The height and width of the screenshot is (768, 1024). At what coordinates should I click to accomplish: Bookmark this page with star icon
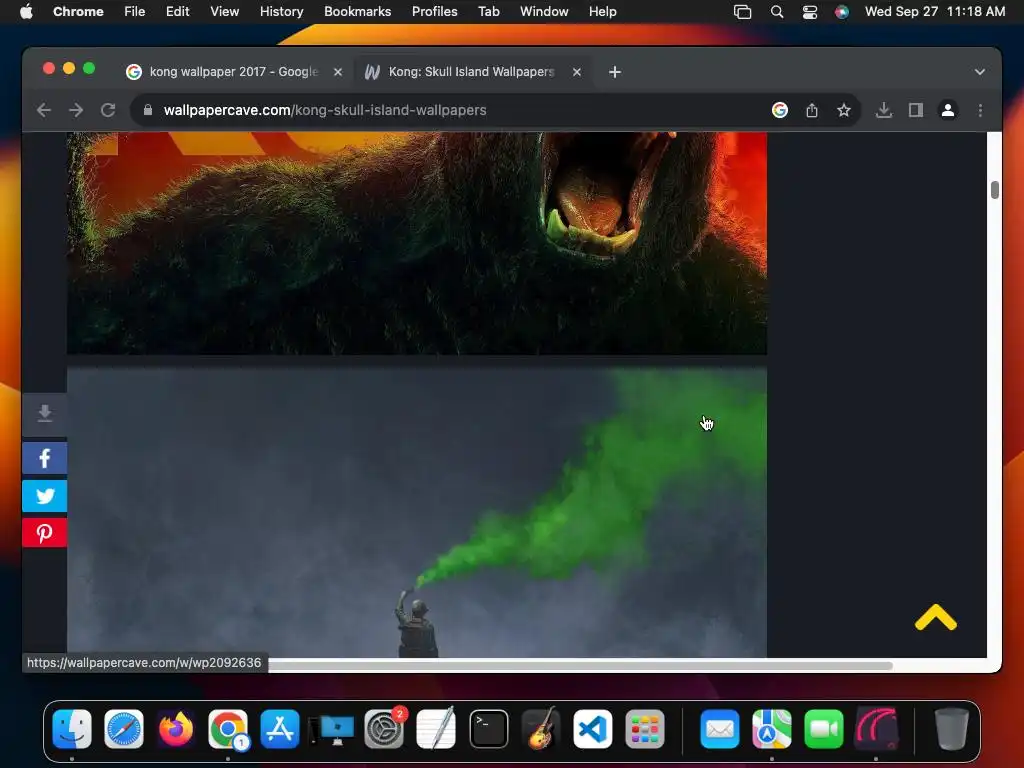(x=844, y=110)
